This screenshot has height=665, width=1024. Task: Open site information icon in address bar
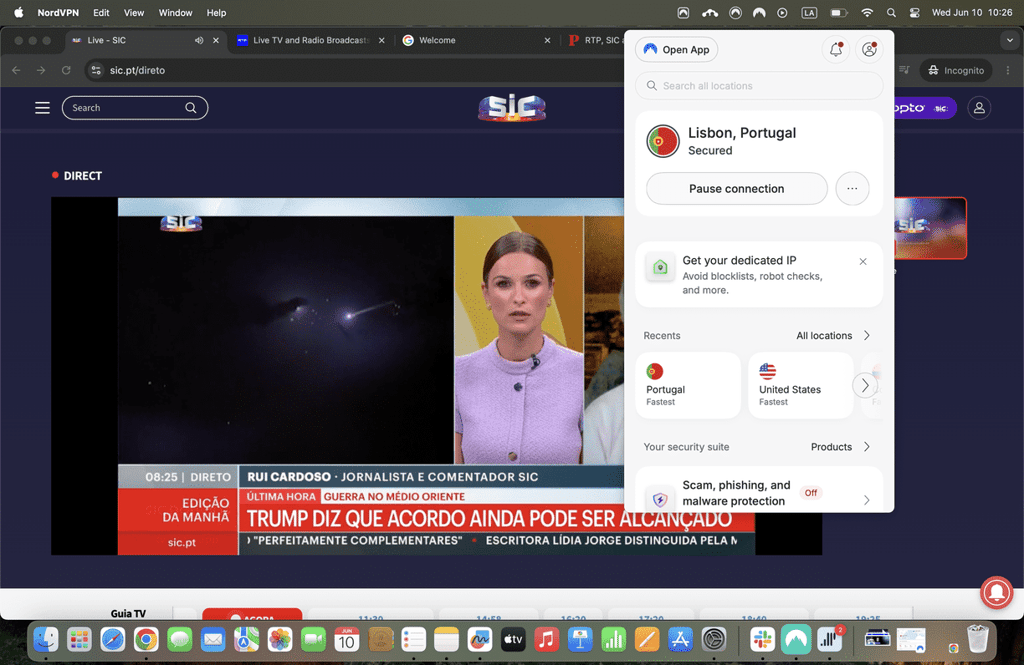(x=96, y=70)
